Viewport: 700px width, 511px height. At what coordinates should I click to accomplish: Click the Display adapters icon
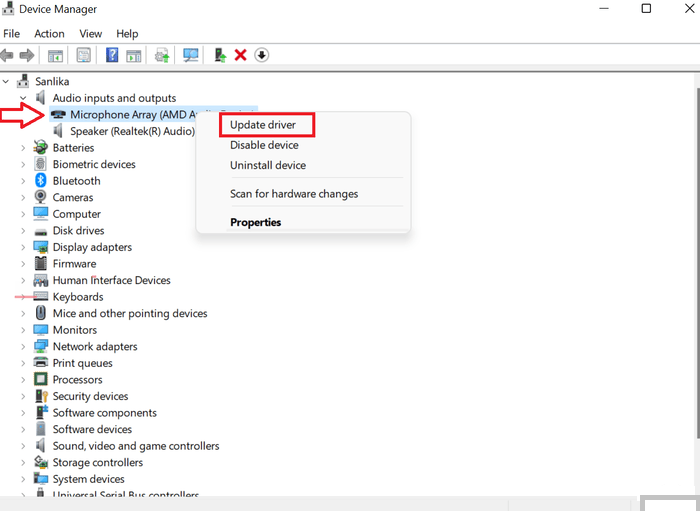(41, 247)
